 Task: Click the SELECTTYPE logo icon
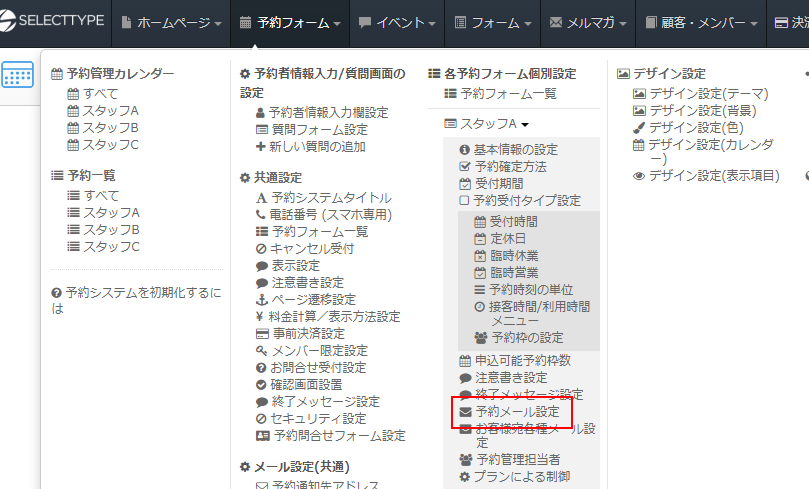click(14, 22)
